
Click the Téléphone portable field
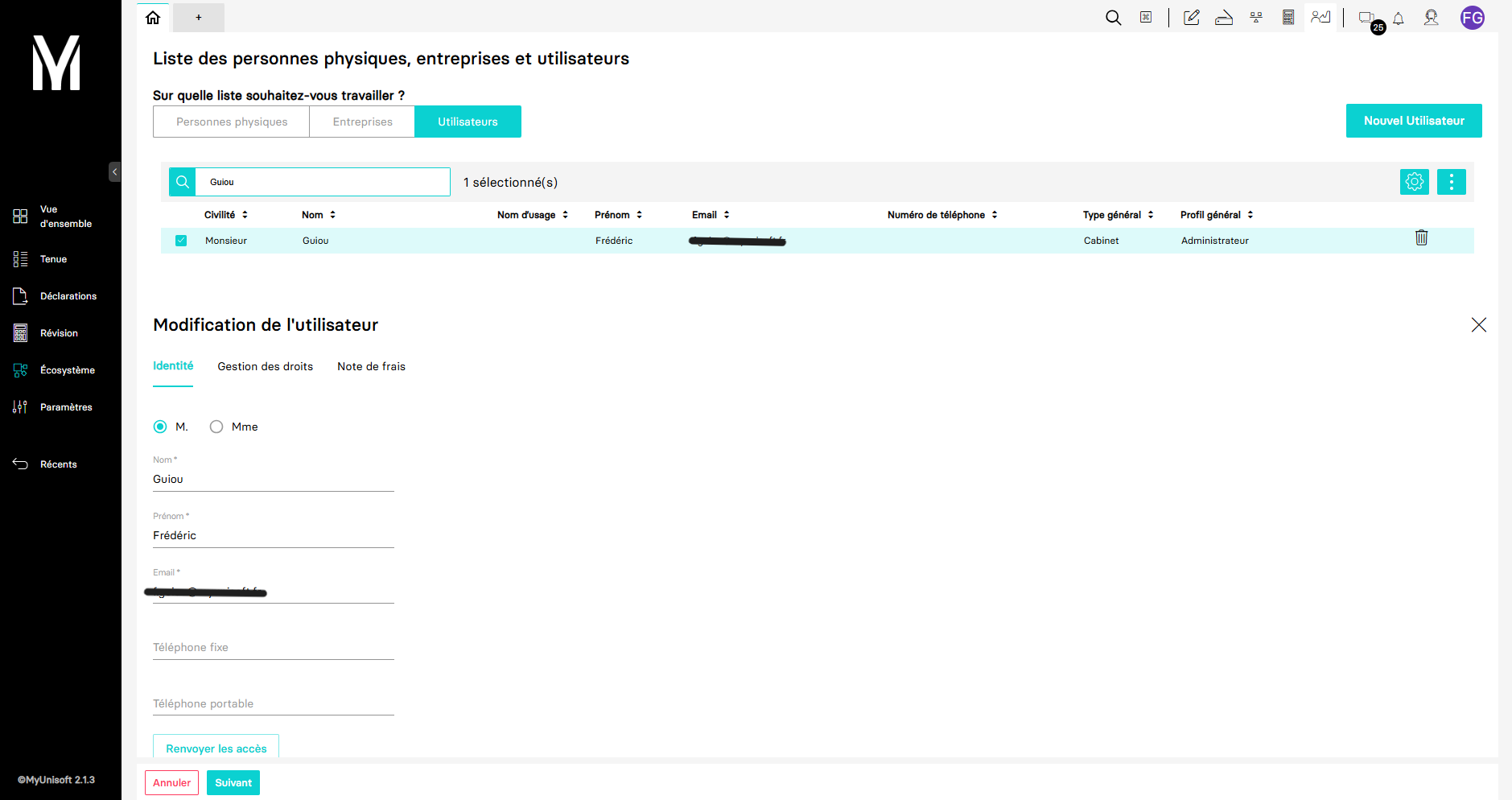pos(274,703)
